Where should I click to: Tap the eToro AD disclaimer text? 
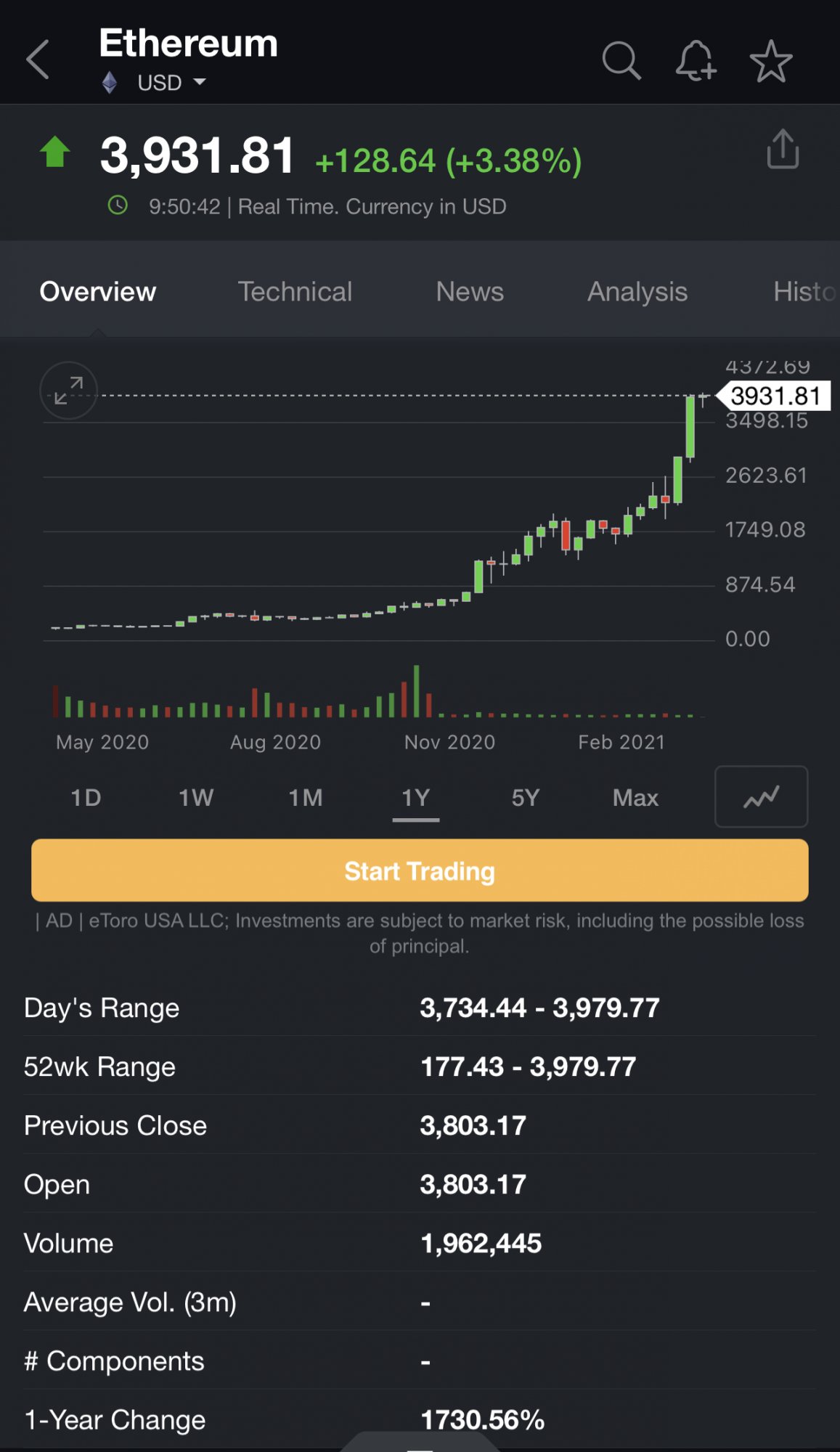pyautogui.click(x=420, y=933)
